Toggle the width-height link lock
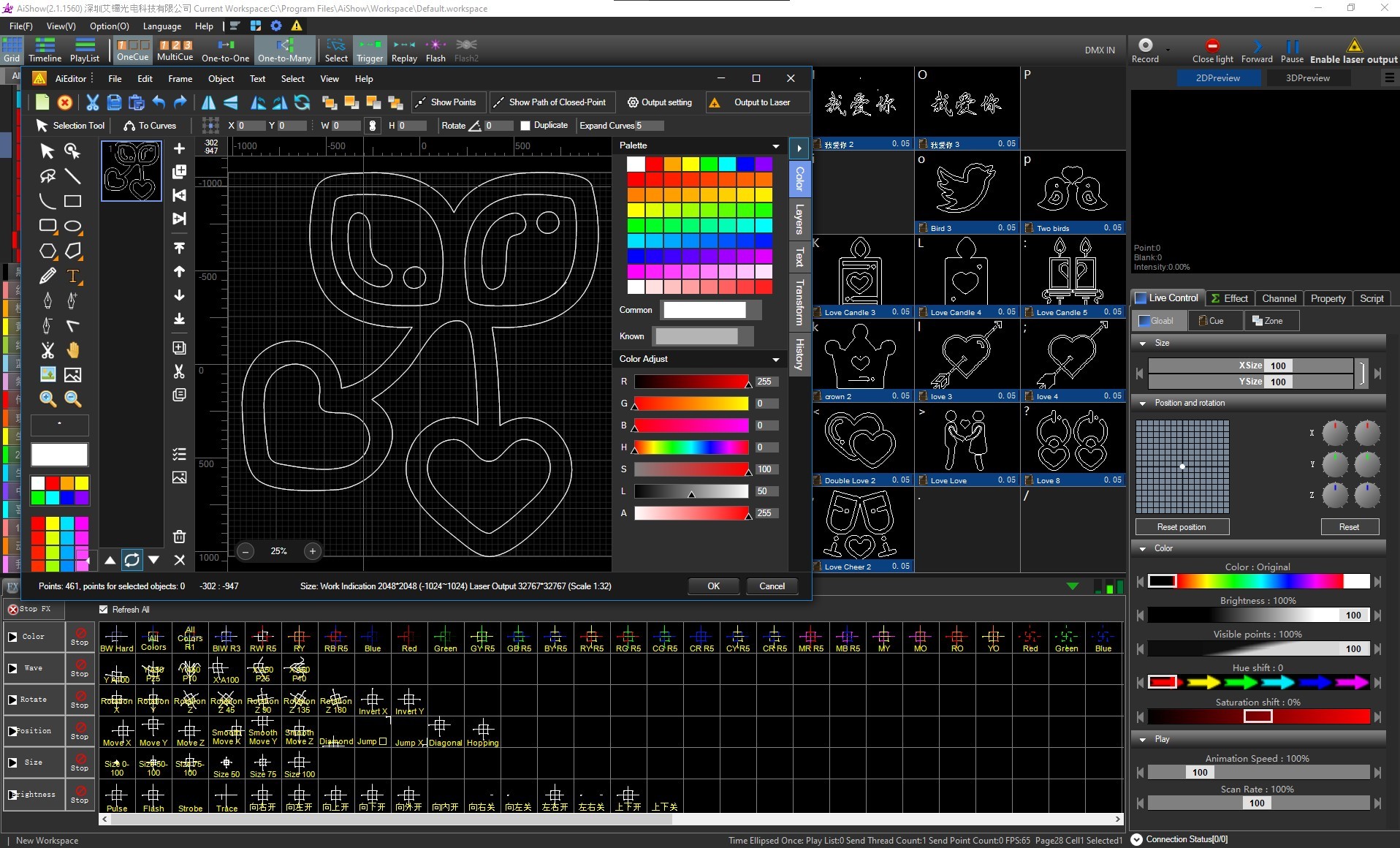The image size is (1400, 848). point(373,126)
